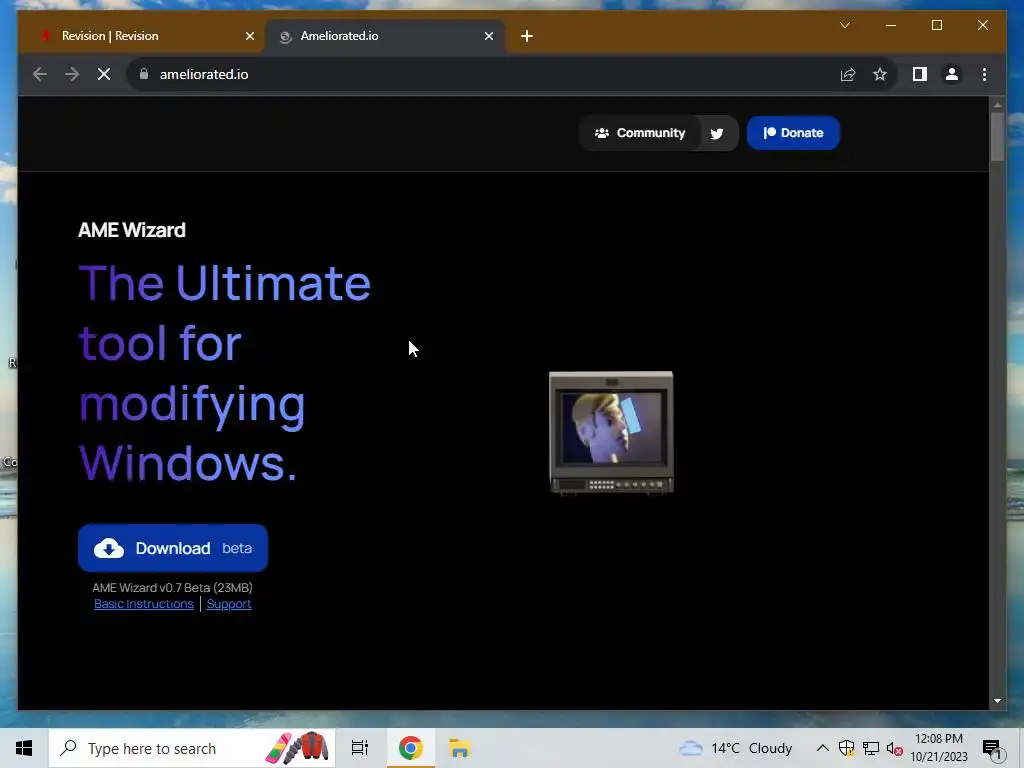This screenshot has width=1024, height=768.
Task: Open a new browser tab
Action: coord(527,37)
